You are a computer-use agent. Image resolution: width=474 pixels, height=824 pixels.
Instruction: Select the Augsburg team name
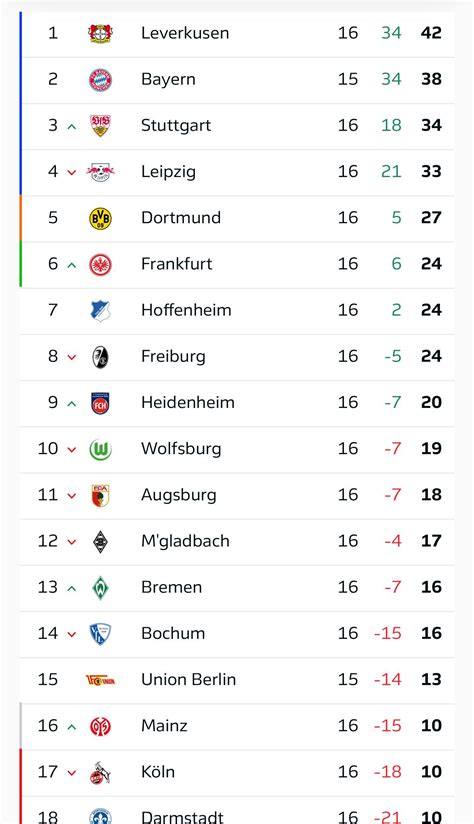pyautogui.click(x=179, y=495)
